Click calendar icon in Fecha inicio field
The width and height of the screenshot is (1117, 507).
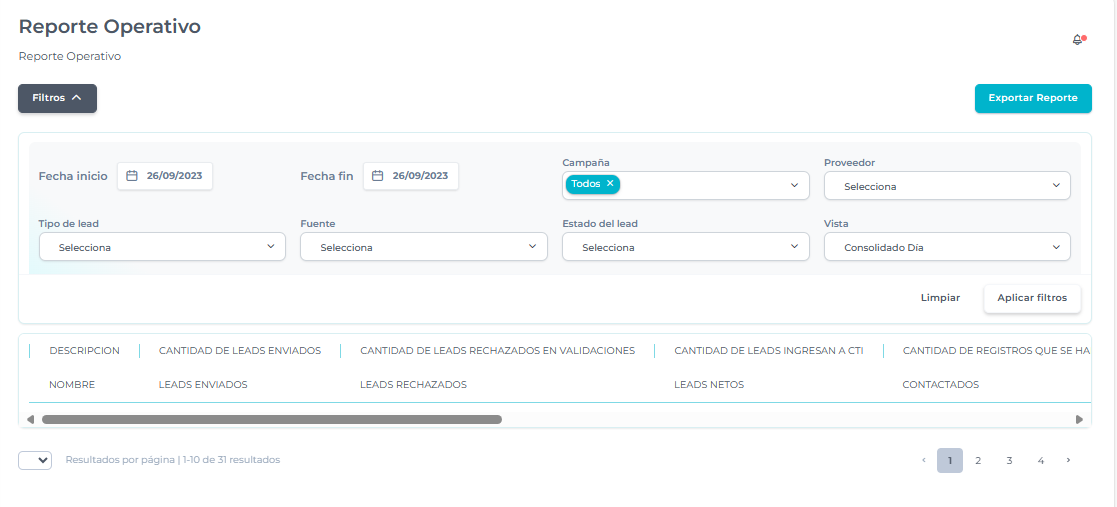pos(132,176)
